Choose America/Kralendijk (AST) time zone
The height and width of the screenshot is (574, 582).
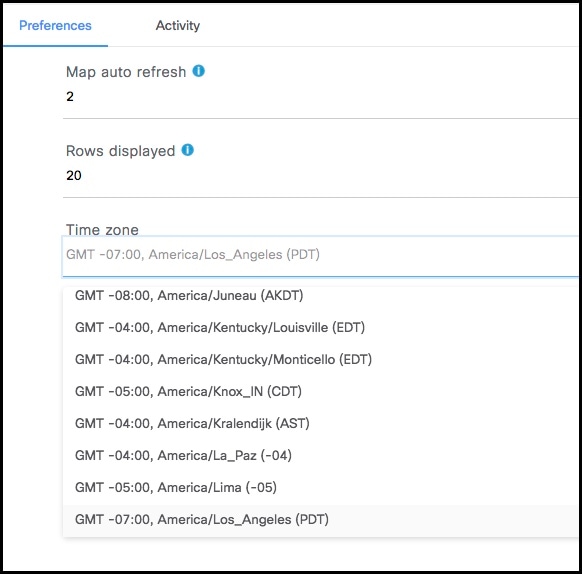[321, 423]
